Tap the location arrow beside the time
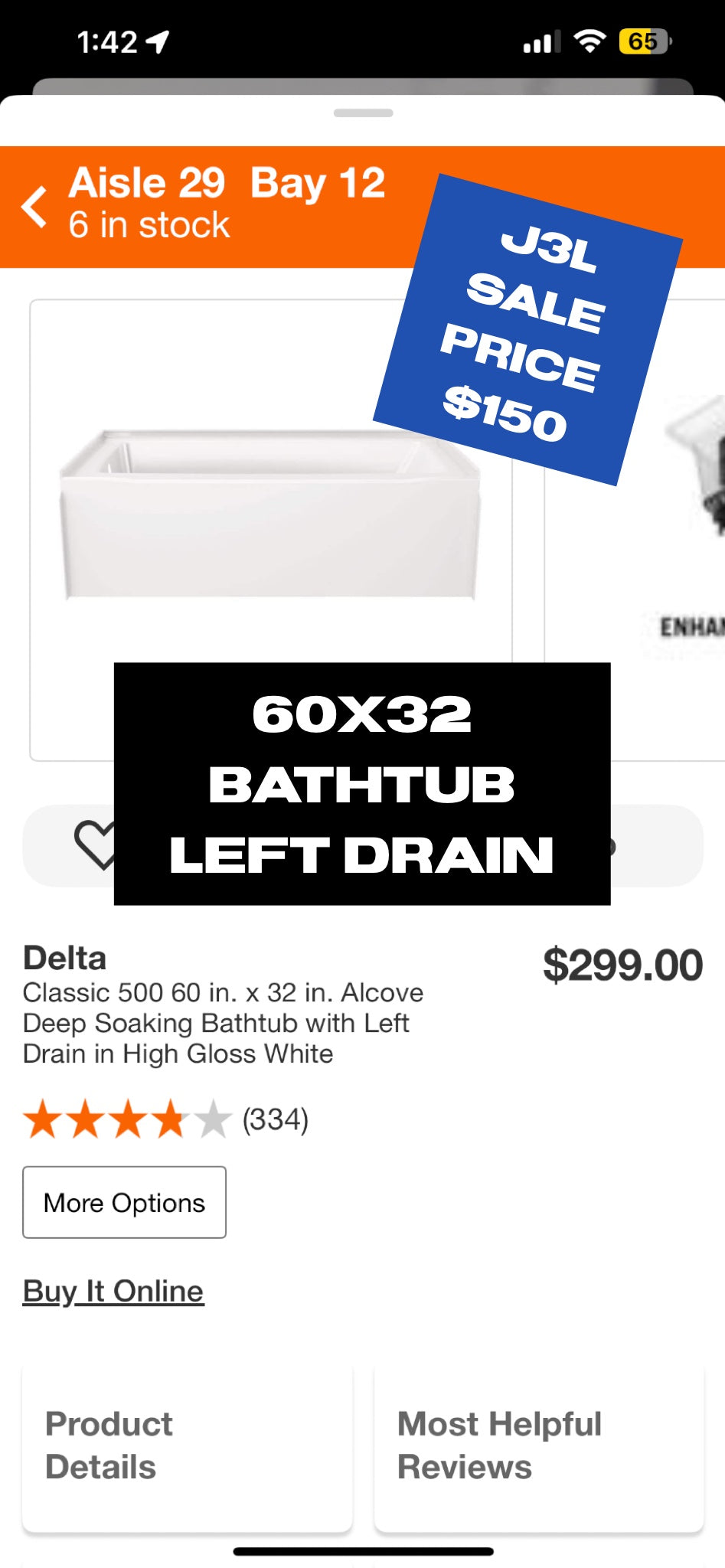The height and width of the screenshot is (1568, 725). [x=158, y=42]
